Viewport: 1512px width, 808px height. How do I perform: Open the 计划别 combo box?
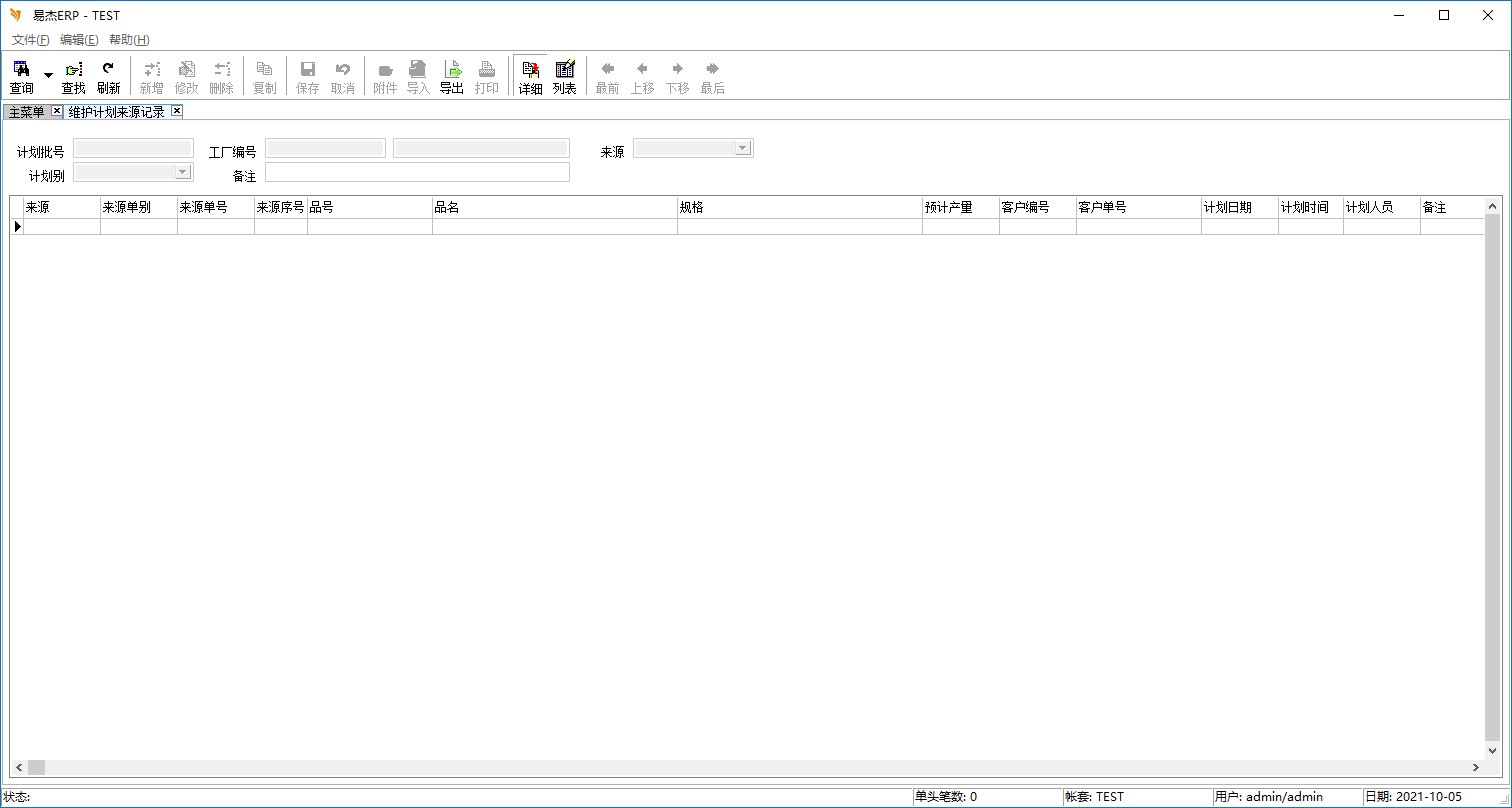click(x=182, y=173)
